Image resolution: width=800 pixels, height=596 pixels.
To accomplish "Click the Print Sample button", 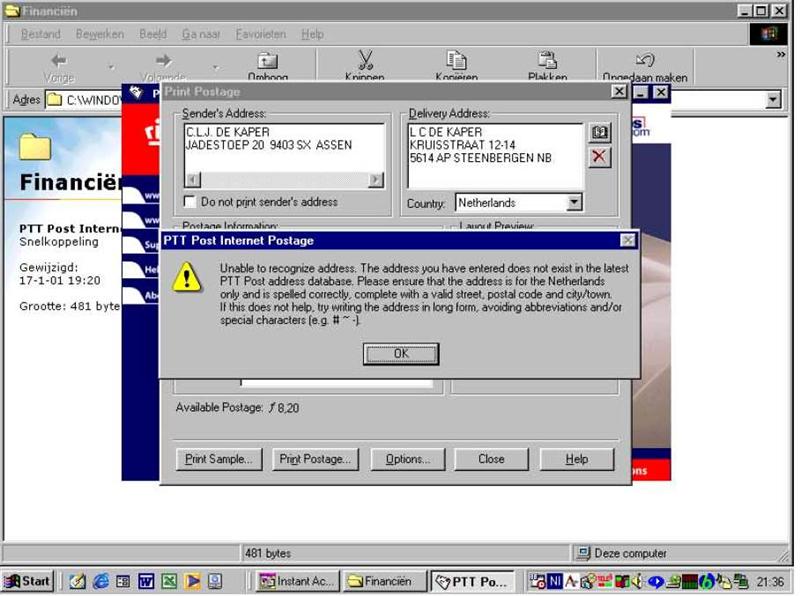I will pos(219,459).
